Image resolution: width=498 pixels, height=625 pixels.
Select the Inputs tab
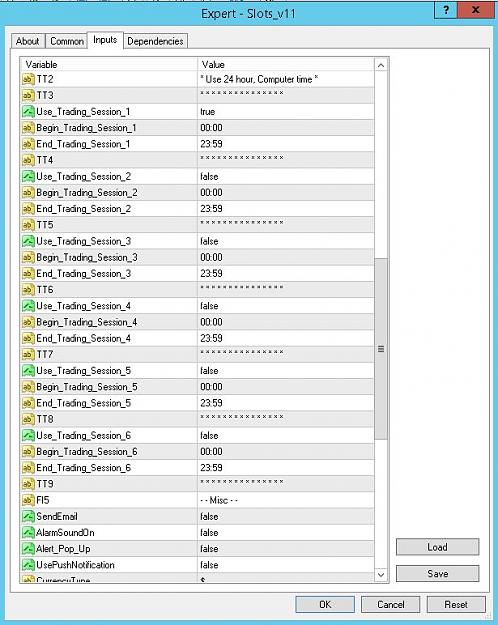(105, 40)
